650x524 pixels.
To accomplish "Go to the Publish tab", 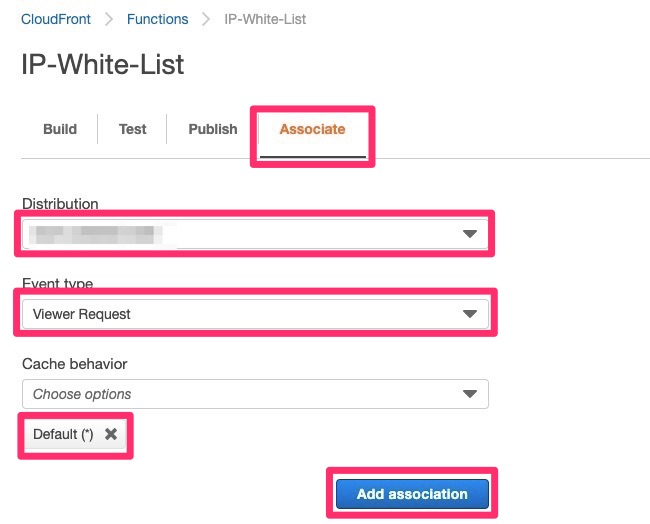I will point(213,129).
